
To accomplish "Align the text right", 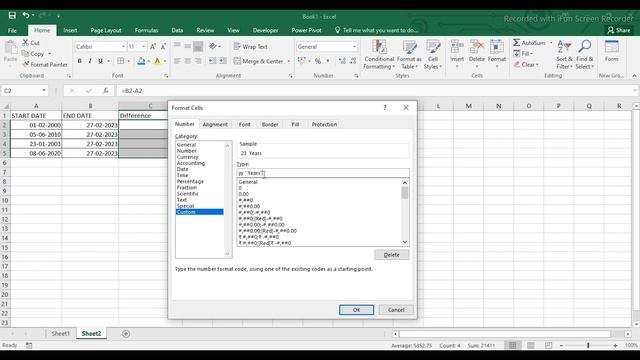I will [198, 61].
